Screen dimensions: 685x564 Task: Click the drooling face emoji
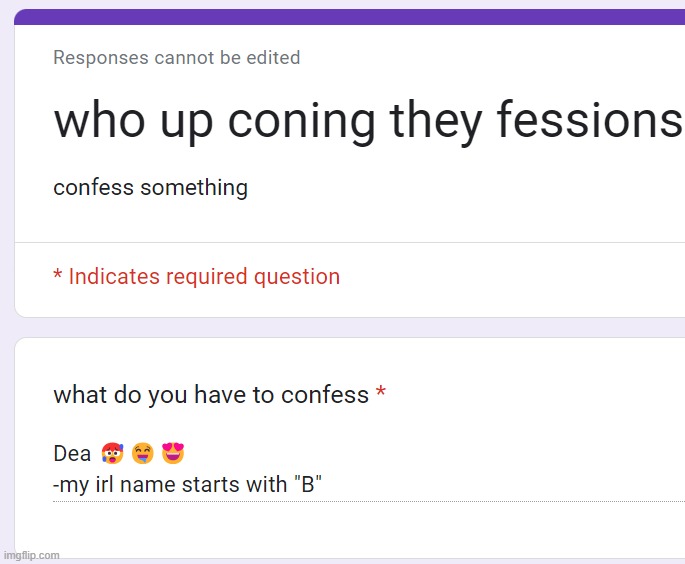coord(143,453)
